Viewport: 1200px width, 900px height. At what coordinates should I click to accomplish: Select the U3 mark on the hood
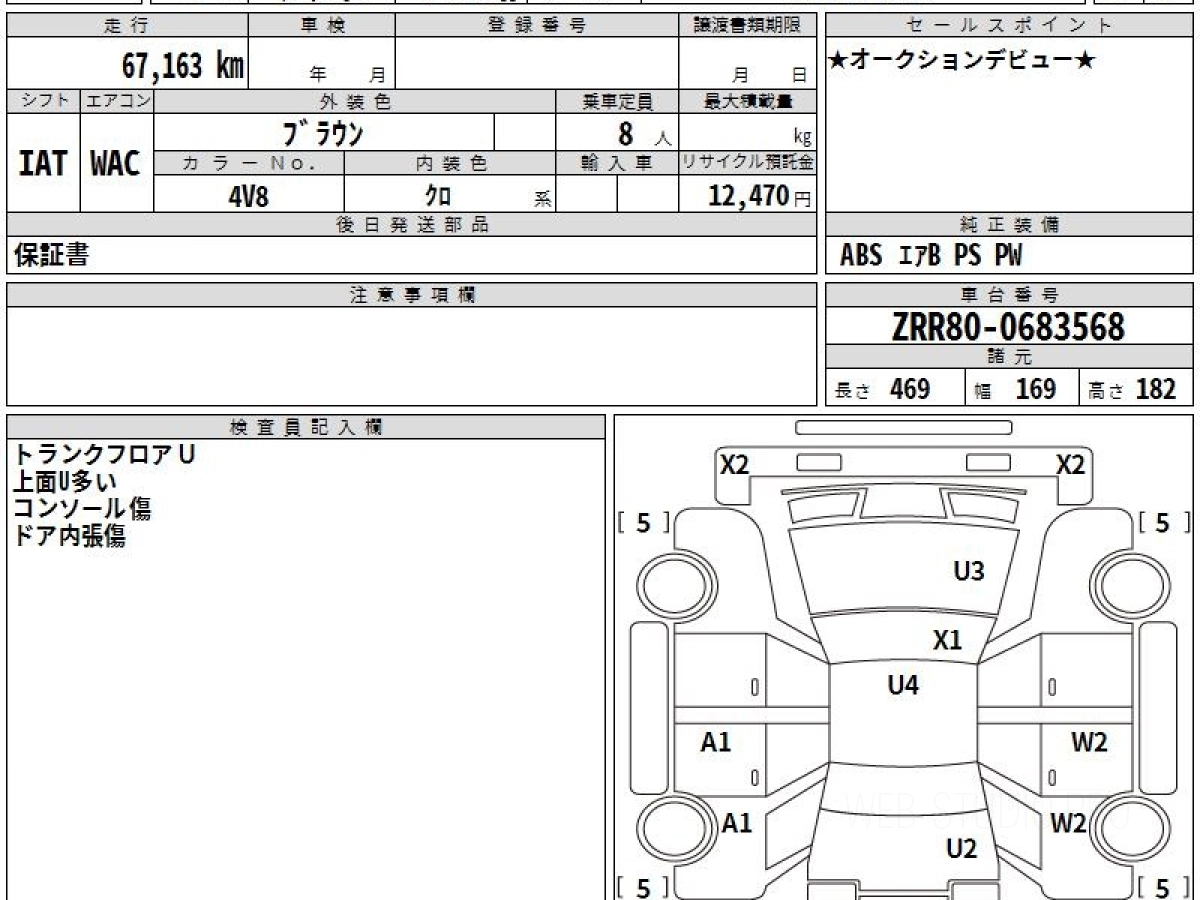click(x=969, y=571)
